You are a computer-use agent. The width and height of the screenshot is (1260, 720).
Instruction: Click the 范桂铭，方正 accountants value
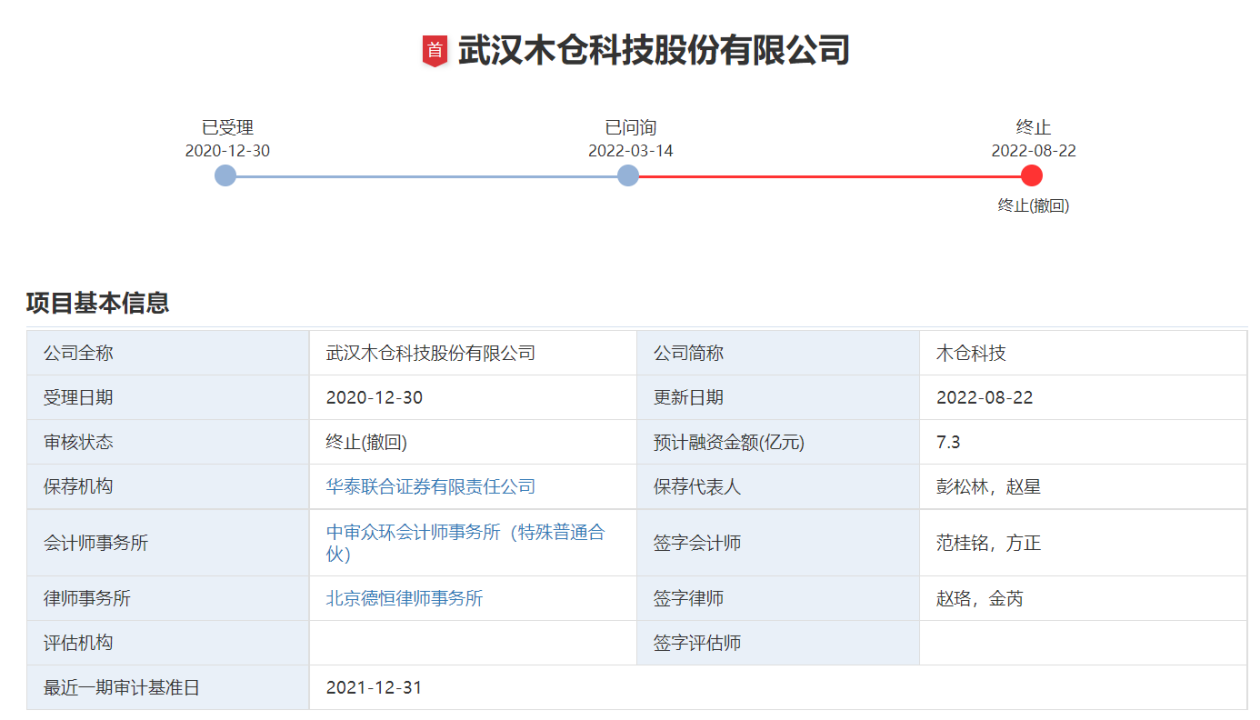(989, 543)
